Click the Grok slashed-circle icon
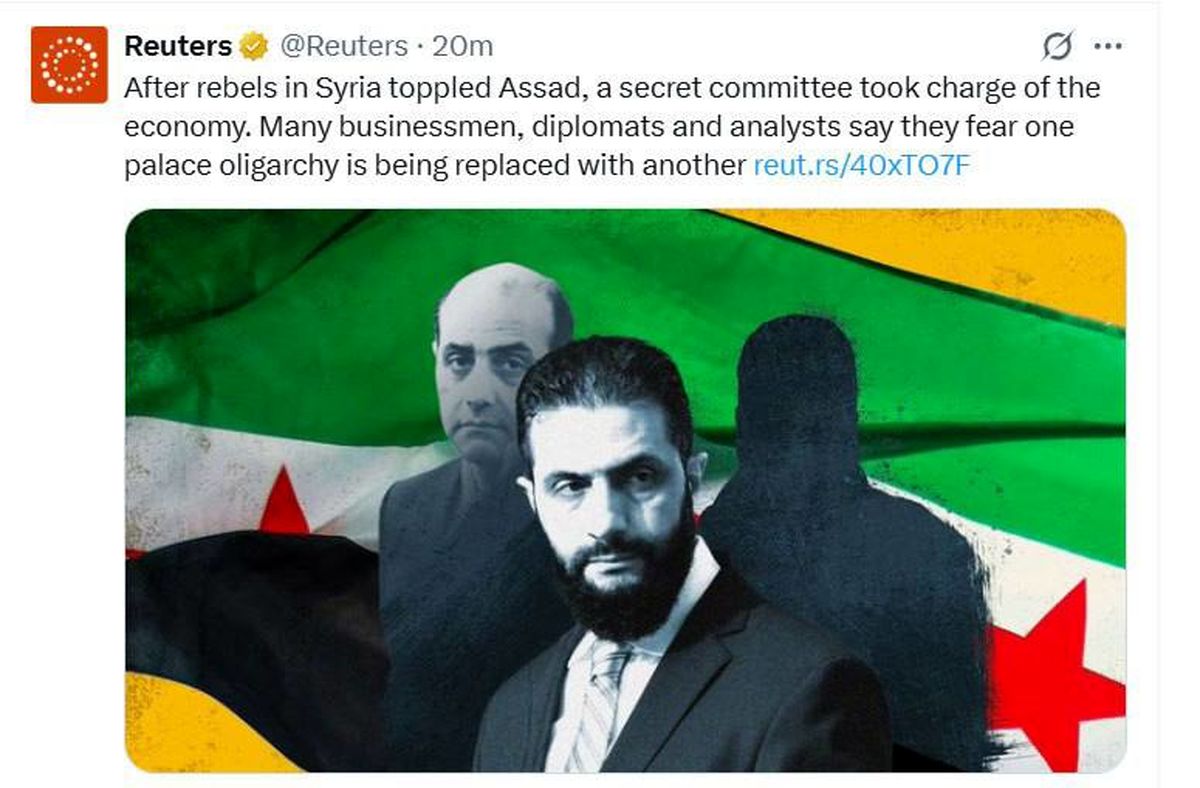The image size is (1200, 788). pos(1056,46)
